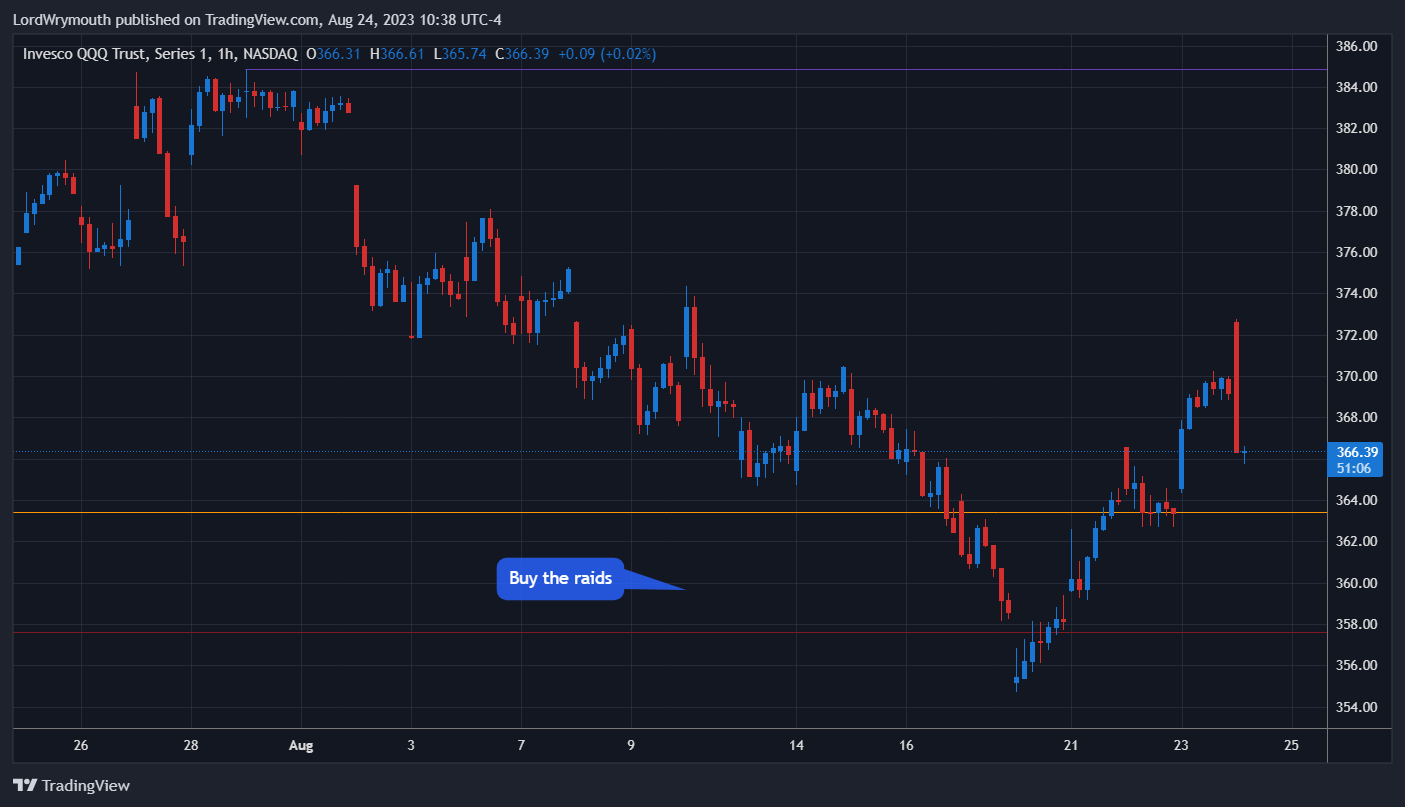Click the open value O366.31

coord(334,54)
